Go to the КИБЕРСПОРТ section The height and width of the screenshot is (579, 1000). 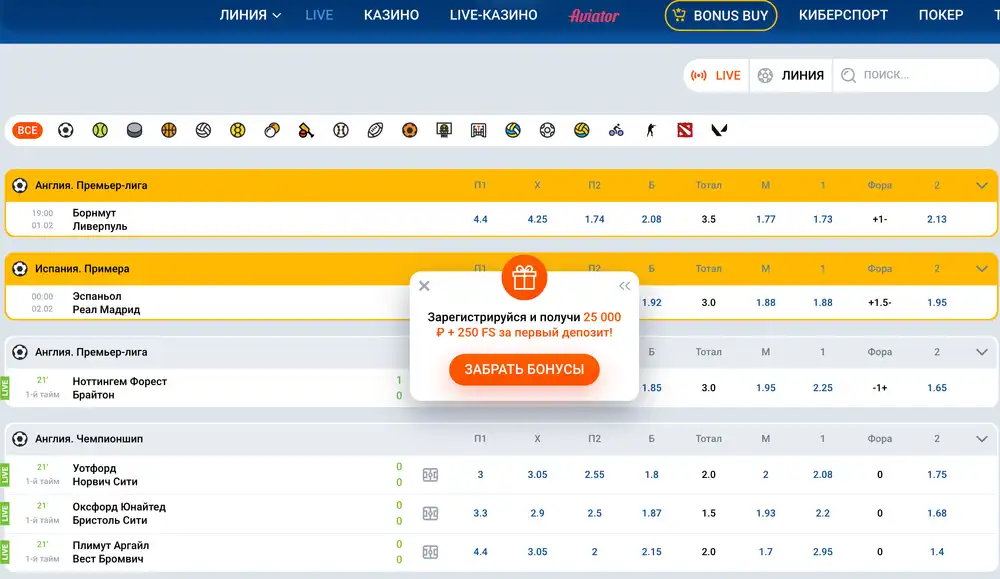pos(843,15)
